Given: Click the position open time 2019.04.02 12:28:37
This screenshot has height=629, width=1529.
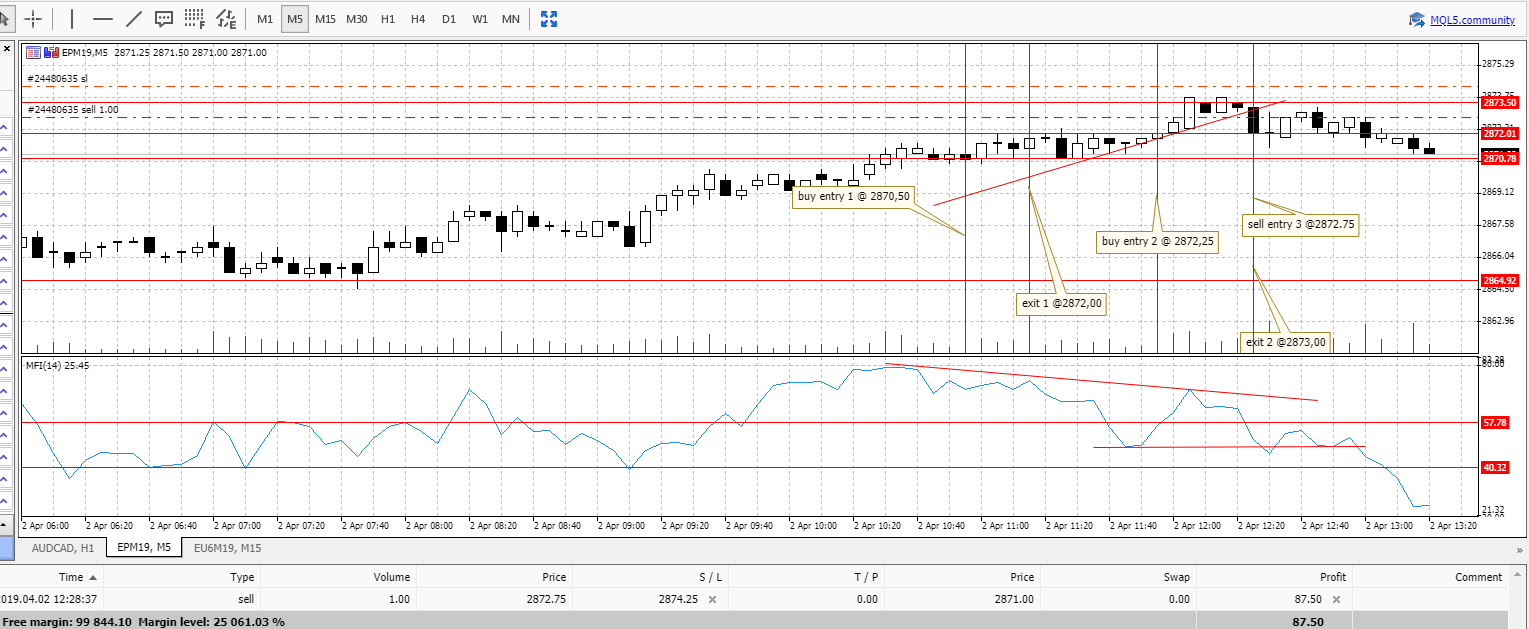Looking at the screenshot, I should point(48,600).
